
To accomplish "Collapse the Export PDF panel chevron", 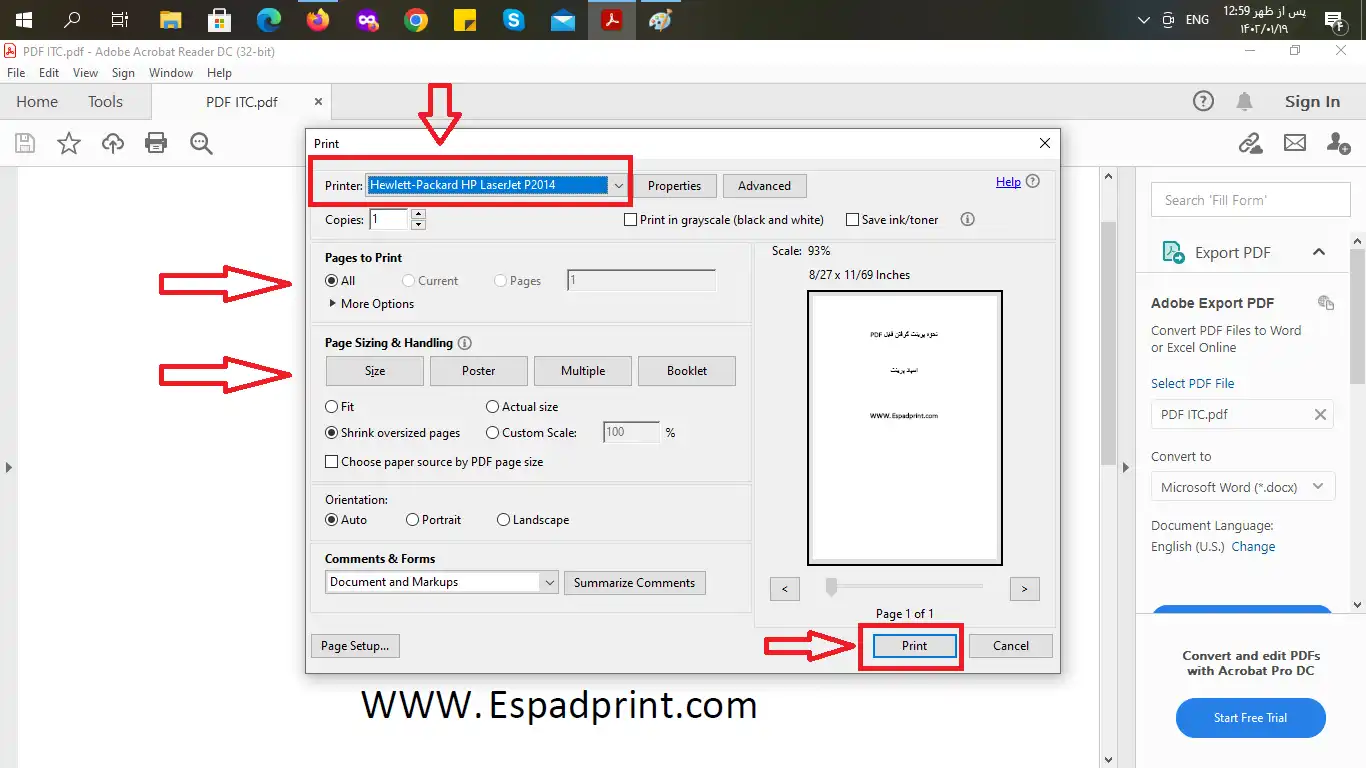I will click(x=1319, y=252).
